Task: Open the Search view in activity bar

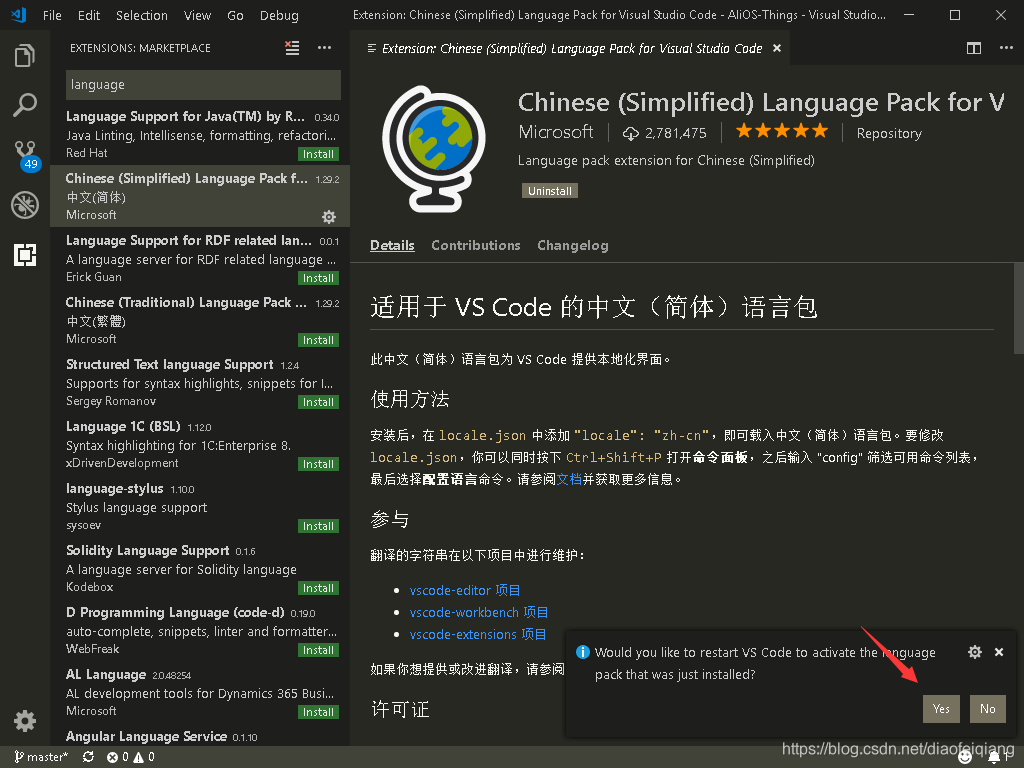Action: tap(25, 104)
